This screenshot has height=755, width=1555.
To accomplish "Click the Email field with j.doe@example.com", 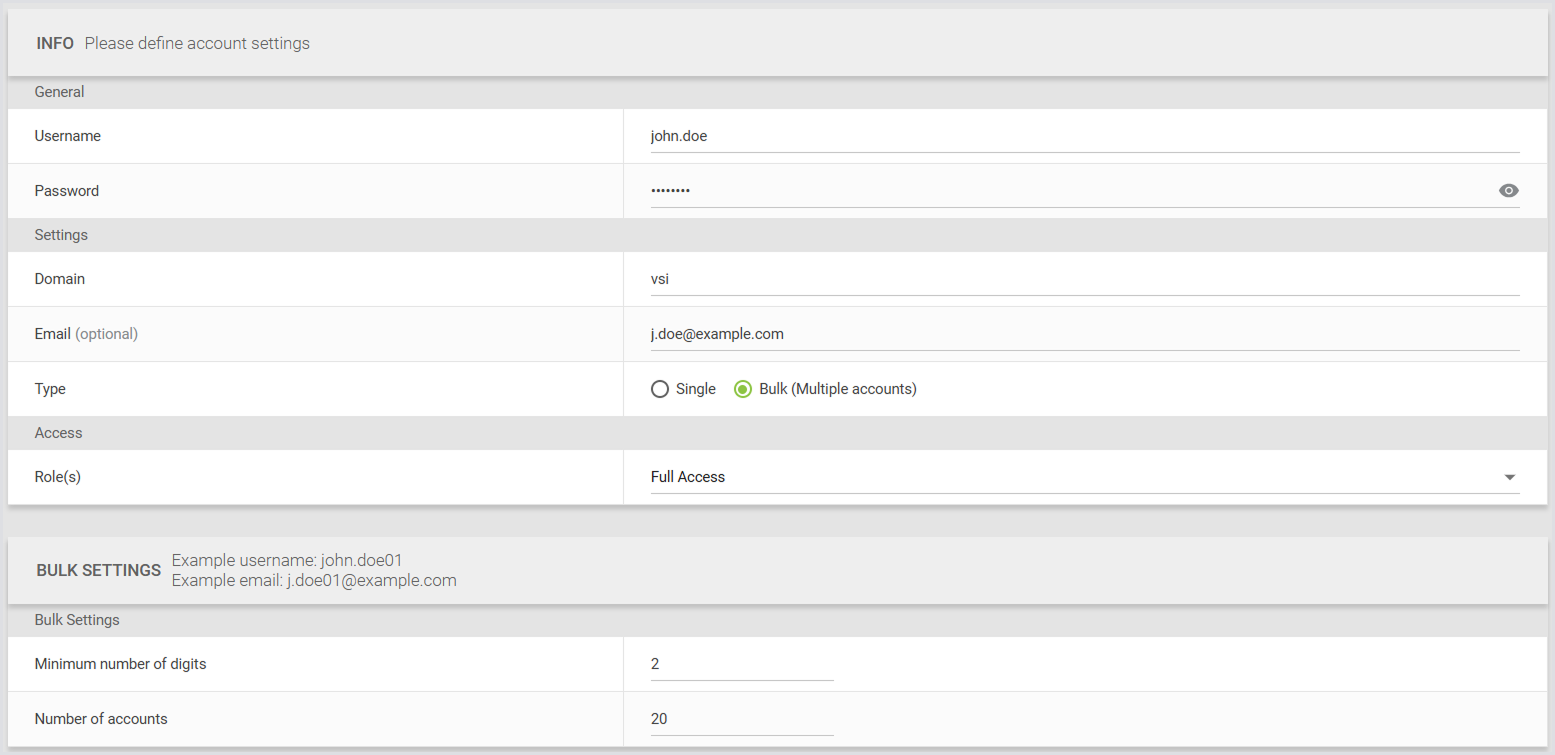I will [1084, 334].
